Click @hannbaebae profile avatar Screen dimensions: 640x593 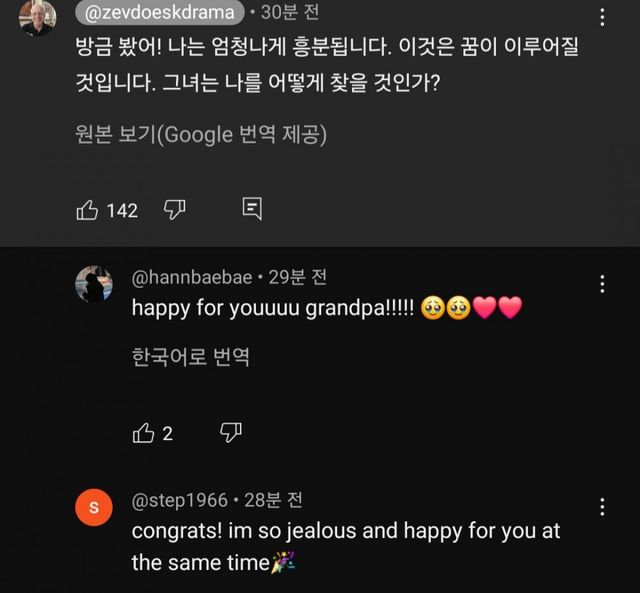[x=94, y=284]
